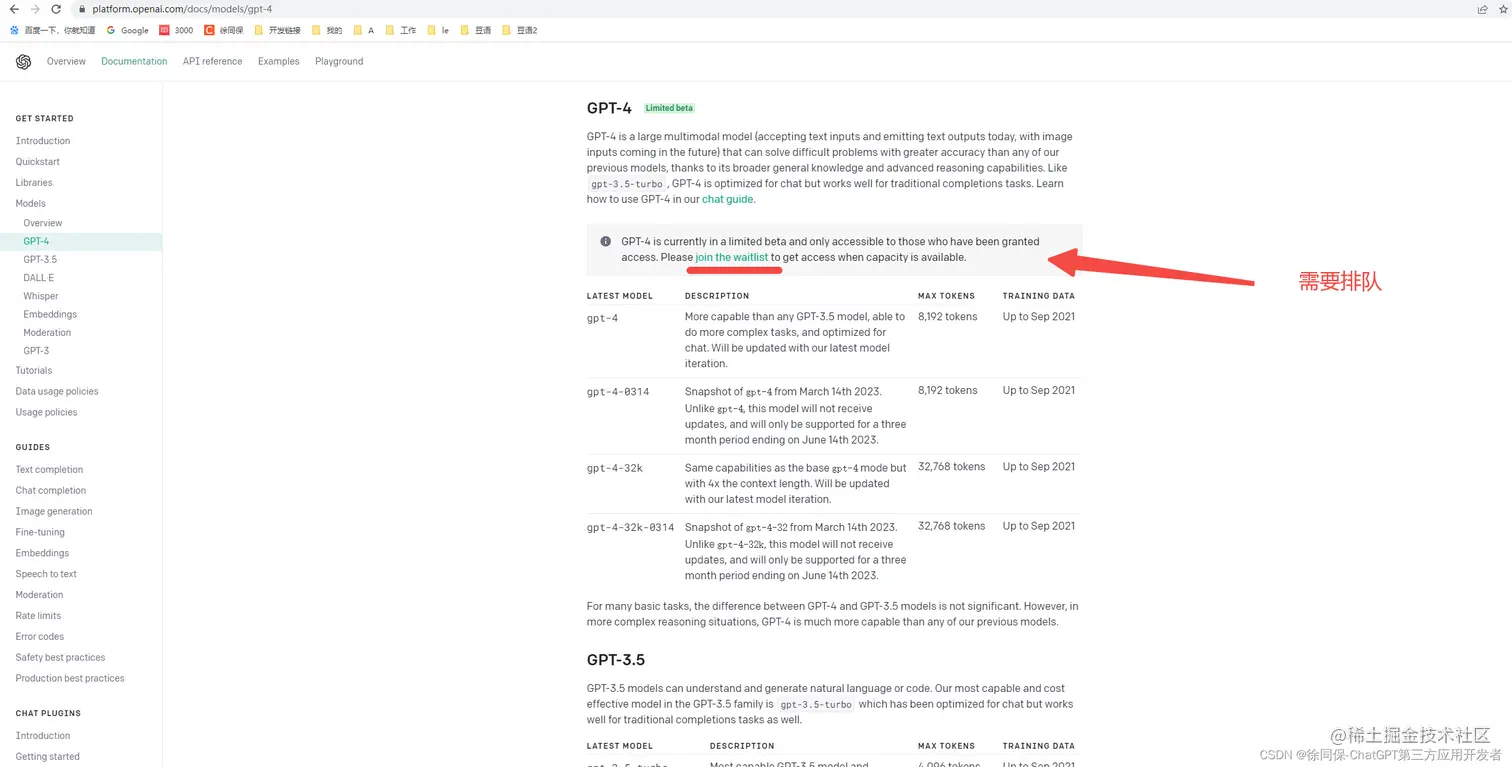Screen dimensions: 1512x767
Task: Open Image generation guide
Action: (54, 511)
